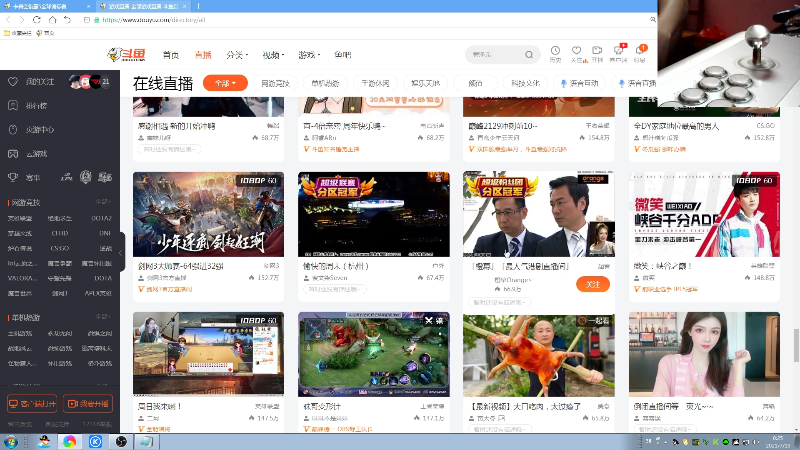The image size is (800, 450).
Task: Open 微笑 峡谷千分ADC stream thumbnail
Action: pyautogui.click(x=705, y=214)
